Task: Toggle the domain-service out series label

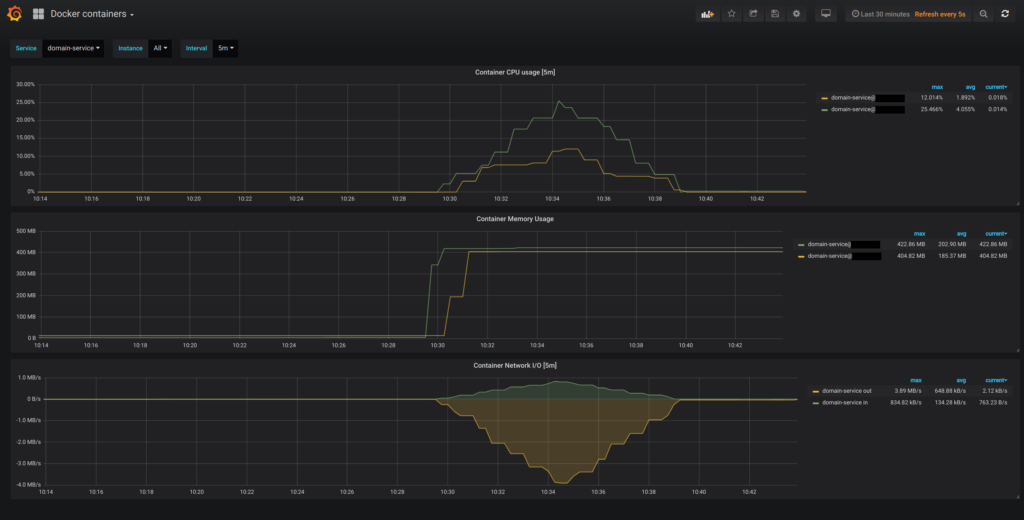Action: click(846, 391)
